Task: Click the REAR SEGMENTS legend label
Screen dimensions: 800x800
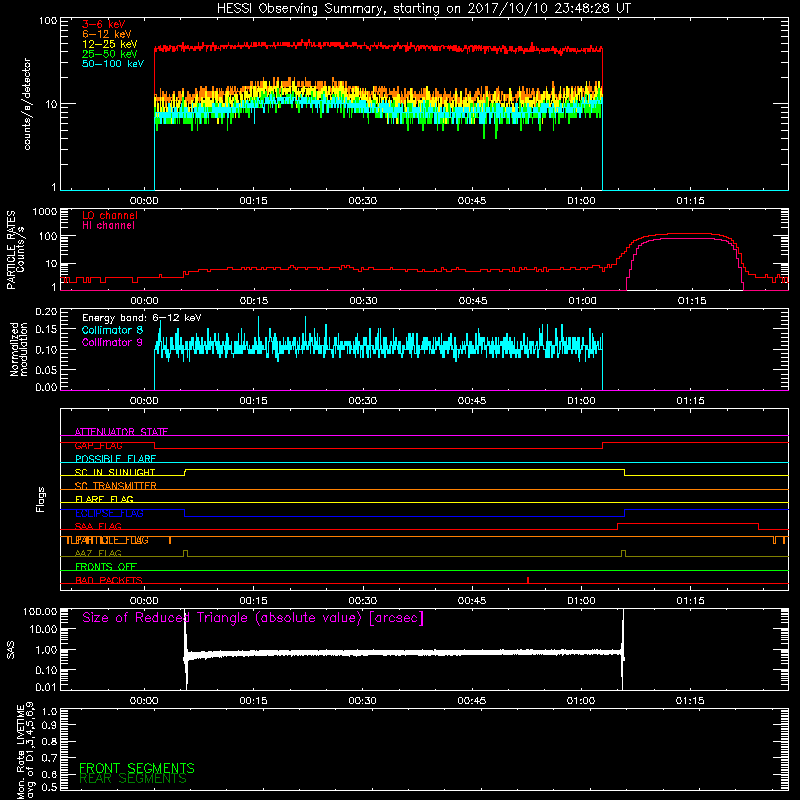Action: [133, 779]
